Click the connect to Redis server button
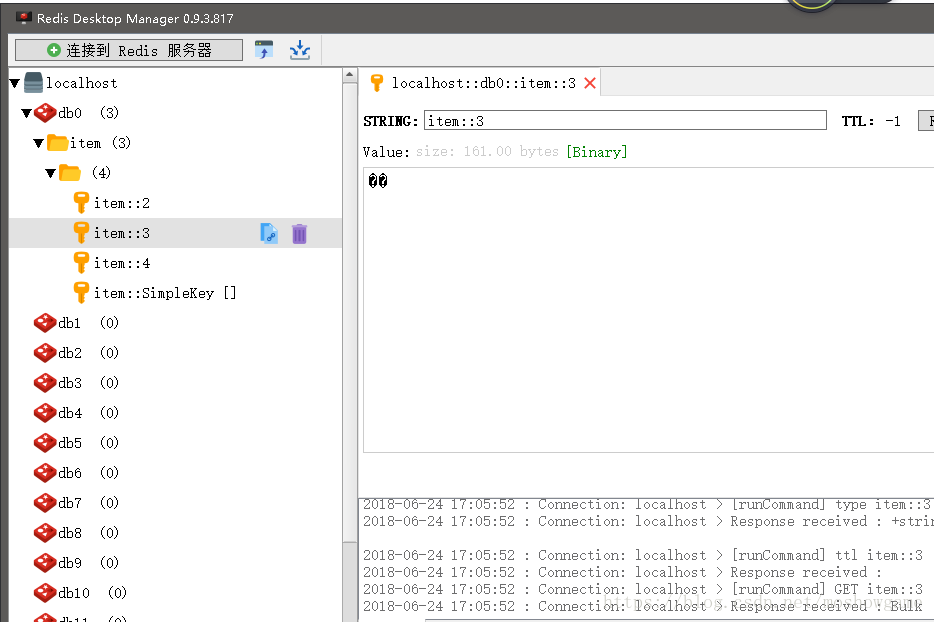 pyautogui.click(x=129, y=50)
